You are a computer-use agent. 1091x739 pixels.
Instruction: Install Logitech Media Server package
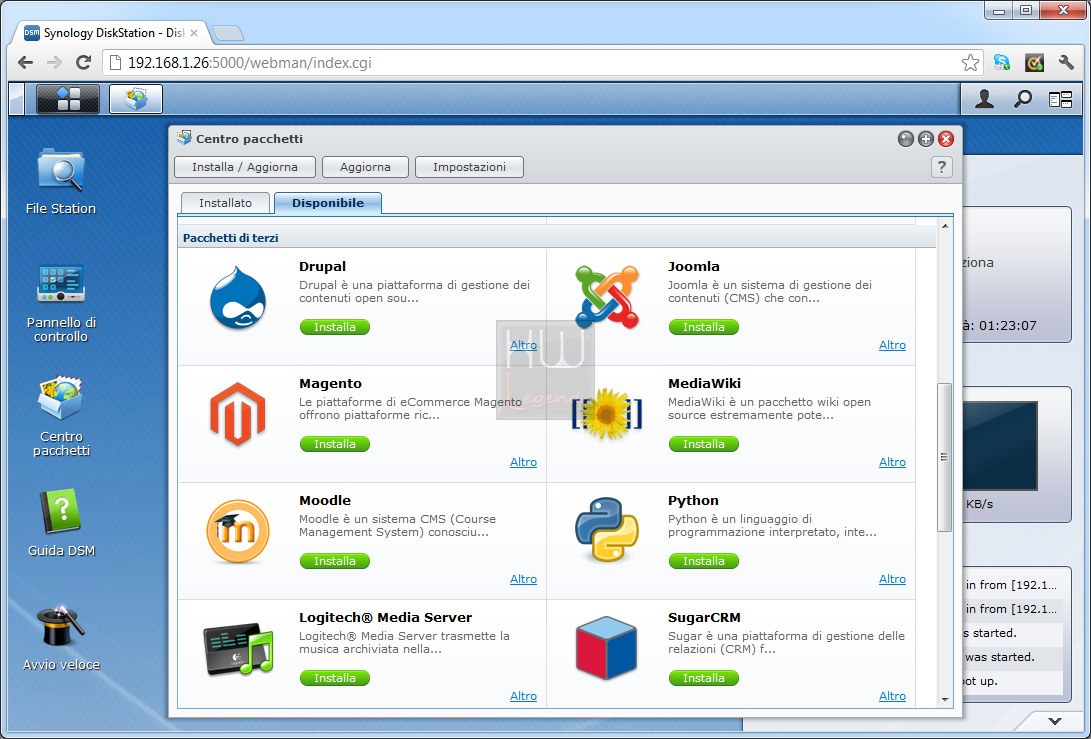pyautogui.click(x=335, y=678)
